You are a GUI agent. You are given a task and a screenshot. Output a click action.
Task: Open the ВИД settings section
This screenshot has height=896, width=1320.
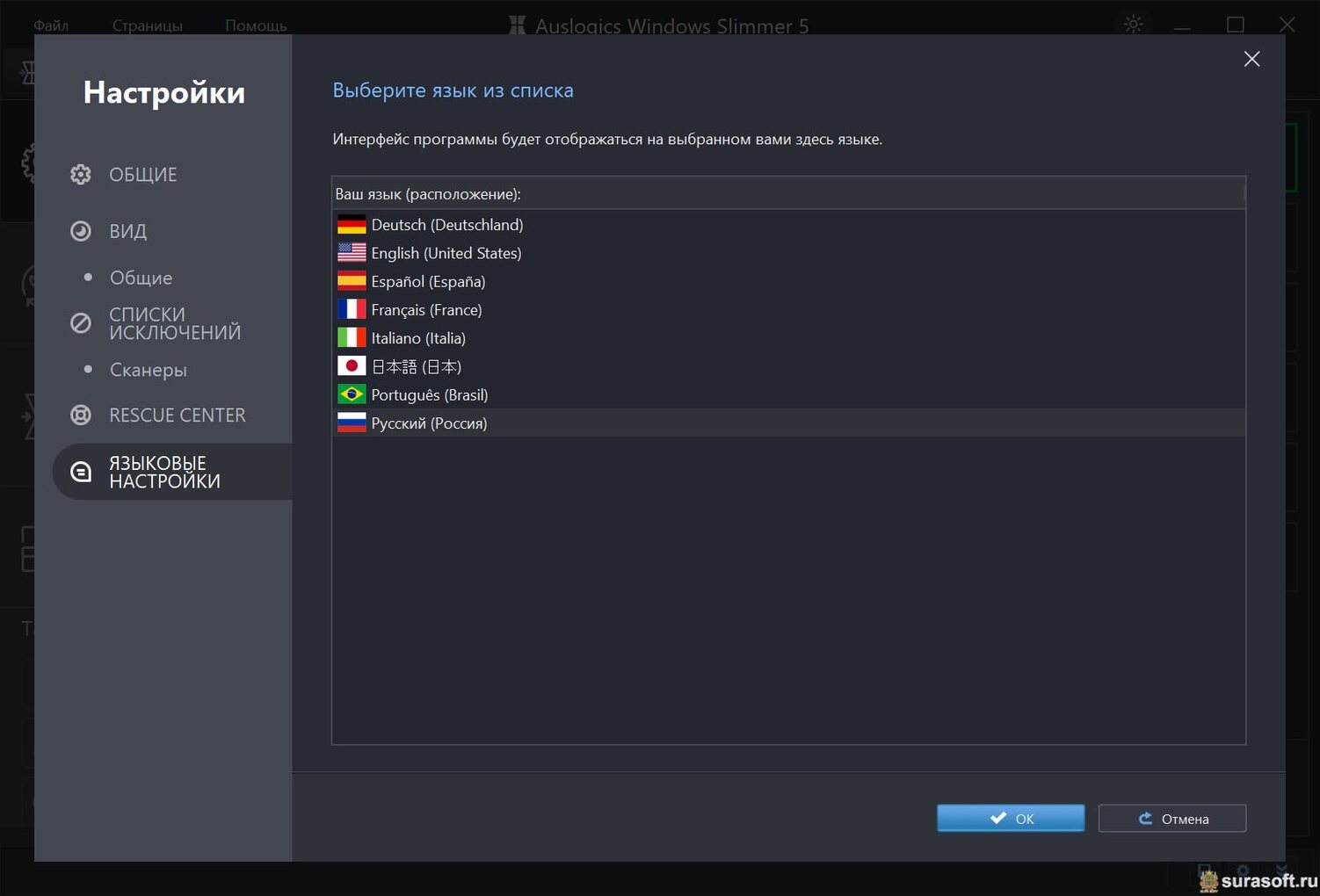[128, 231]
